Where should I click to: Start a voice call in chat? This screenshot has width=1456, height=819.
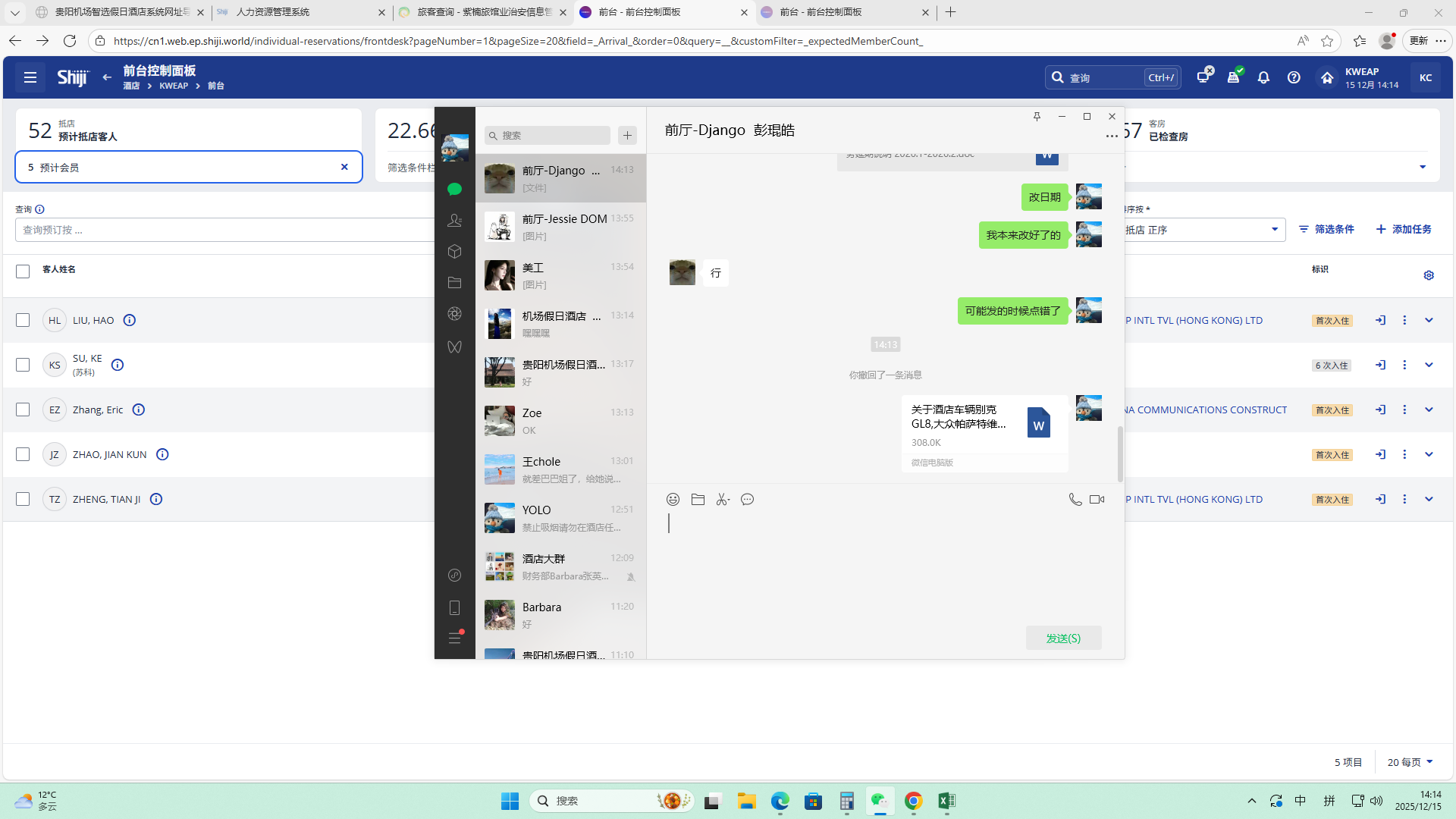pos(1075,500)
